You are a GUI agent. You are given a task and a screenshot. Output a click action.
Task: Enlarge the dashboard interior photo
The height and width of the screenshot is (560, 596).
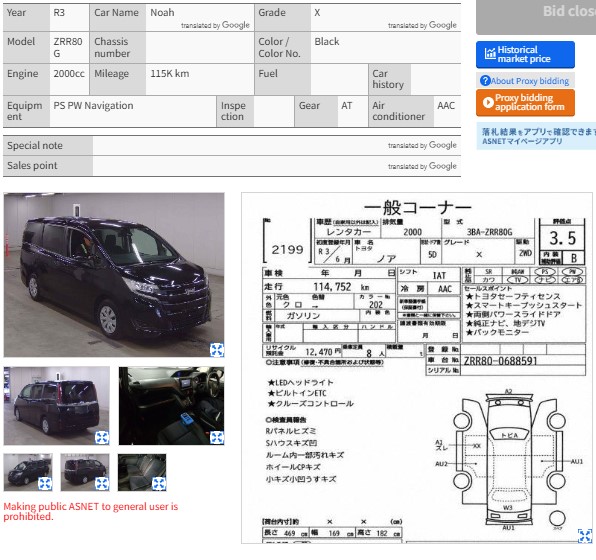click(217, 438)
